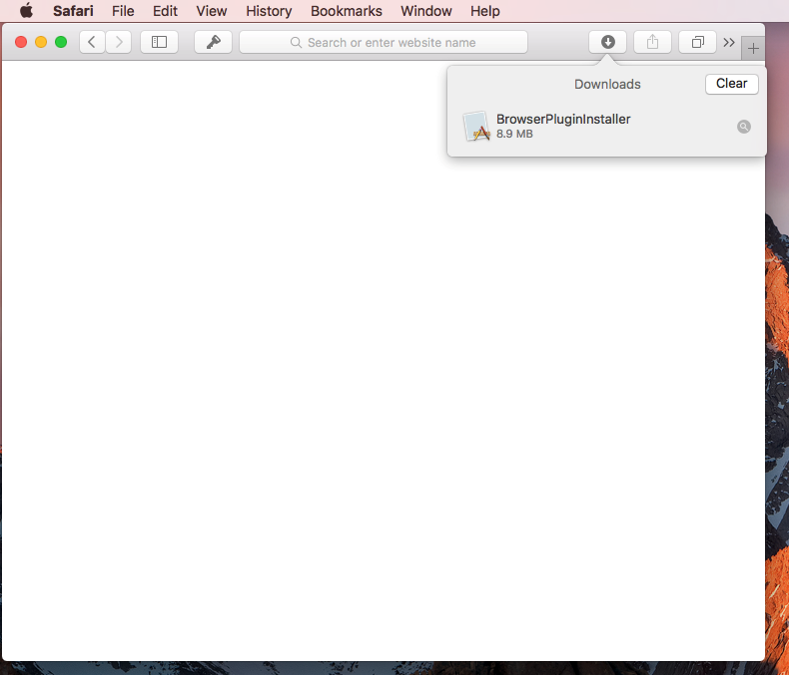Click the BrowserPluginInstaller file icon
This screenshot has height=675, width=789.
(476, 126)
